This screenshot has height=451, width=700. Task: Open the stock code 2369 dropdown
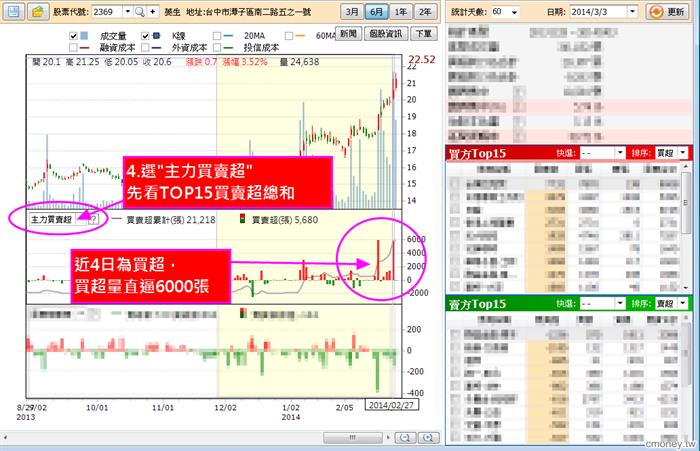pos(127,12)
